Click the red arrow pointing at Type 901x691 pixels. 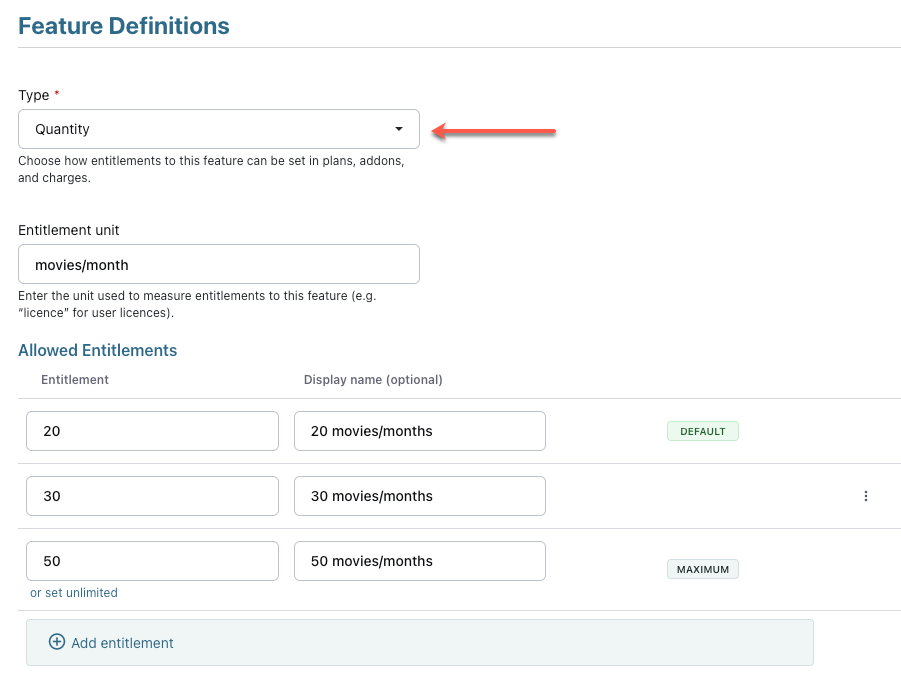(494, 130)
